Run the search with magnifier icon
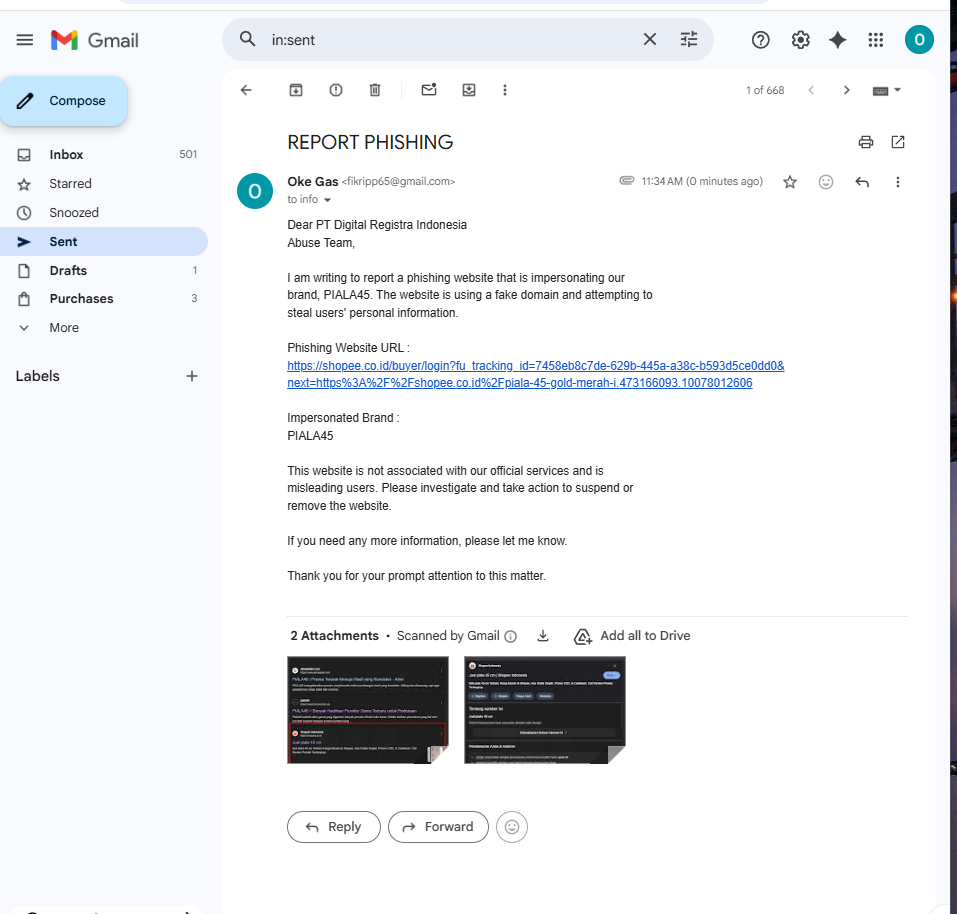957x914 pixels. [247, 39]
